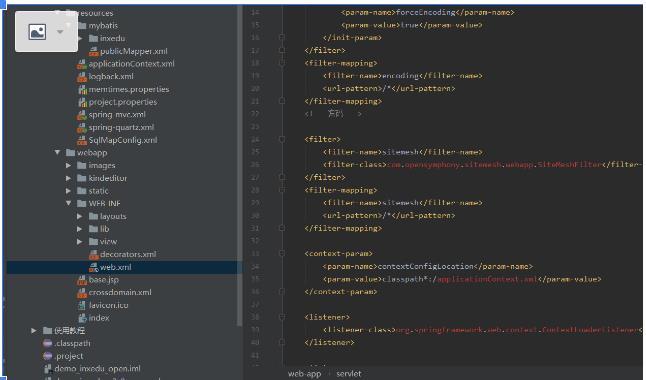The width and height of the screenshot is (646, 380).
Task: Click the project.properties file icon
Action: pyautogui.click(x=82, y=102)
